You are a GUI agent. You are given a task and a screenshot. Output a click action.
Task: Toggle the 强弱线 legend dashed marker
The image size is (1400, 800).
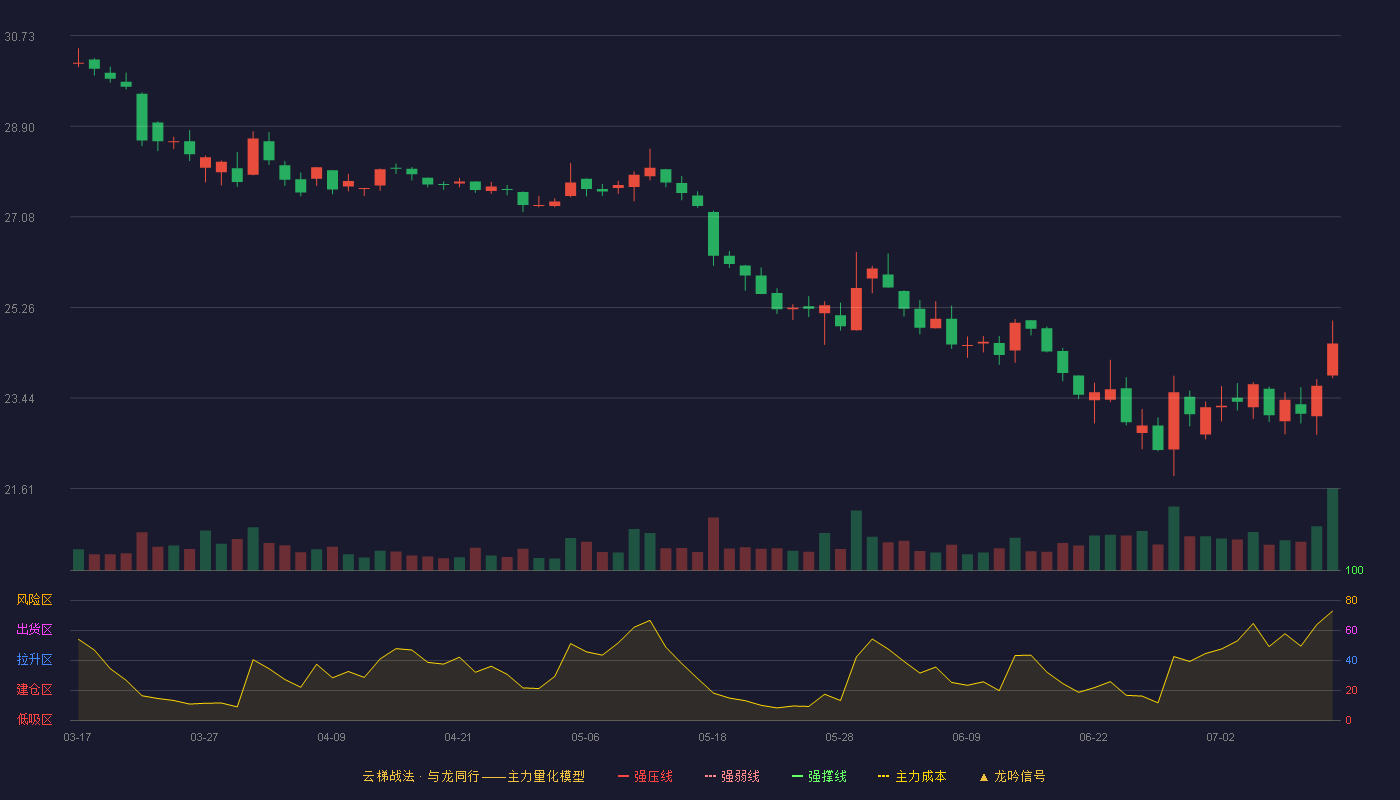pyautogui.click(x=710, y=776)
